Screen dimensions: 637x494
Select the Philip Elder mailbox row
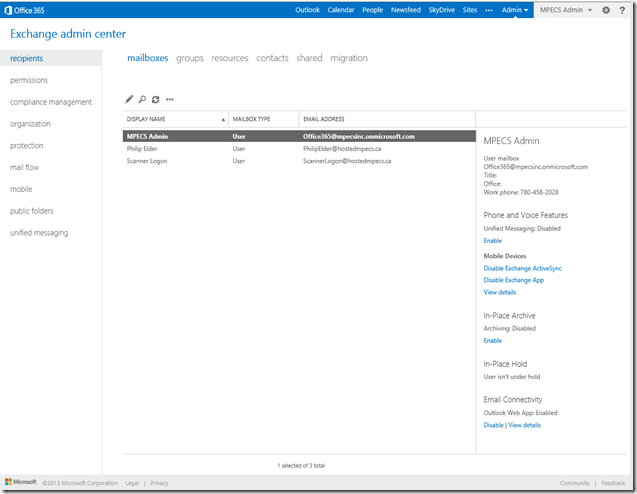(x=299, y=149)
